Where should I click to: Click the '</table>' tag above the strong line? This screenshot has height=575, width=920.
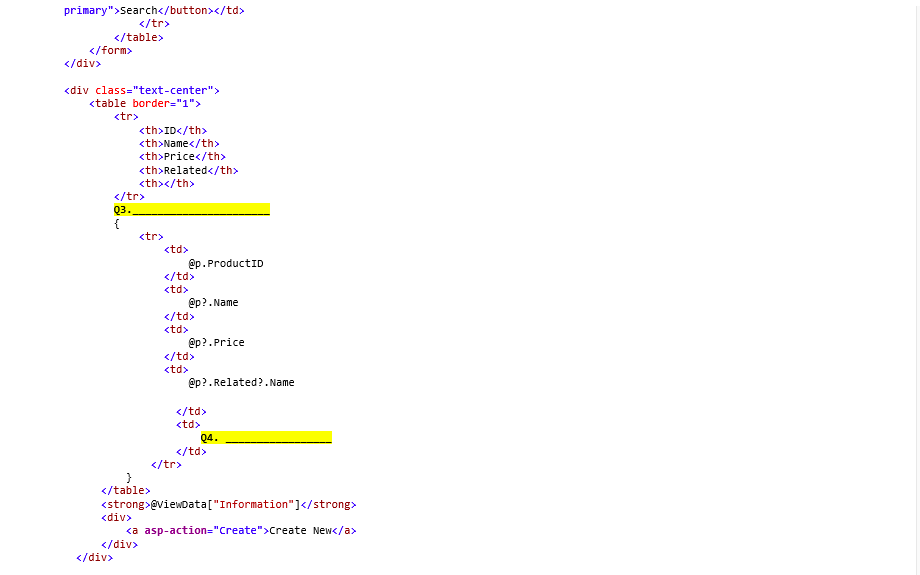coord(126,491)
